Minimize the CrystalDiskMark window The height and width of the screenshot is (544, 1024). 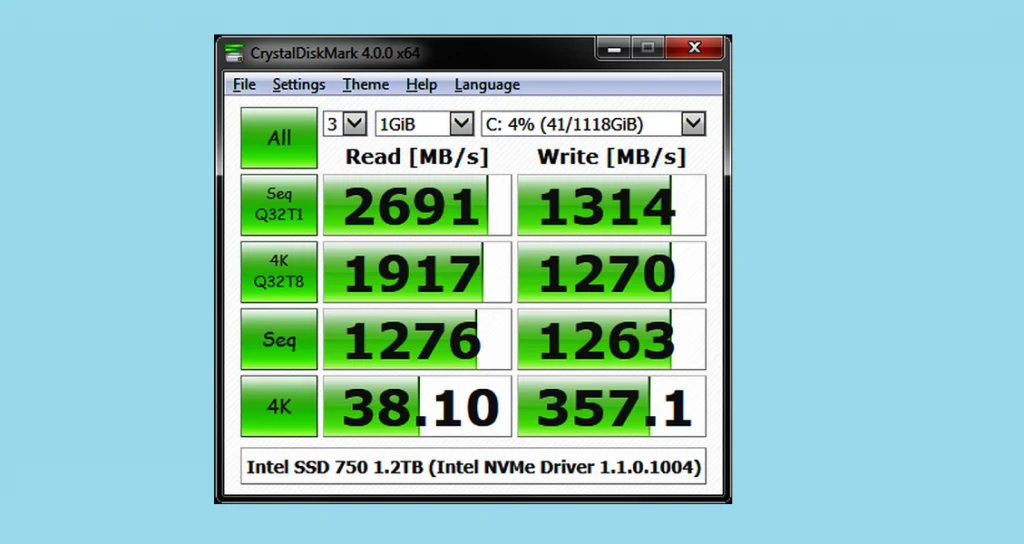click(x=614, y=48)
